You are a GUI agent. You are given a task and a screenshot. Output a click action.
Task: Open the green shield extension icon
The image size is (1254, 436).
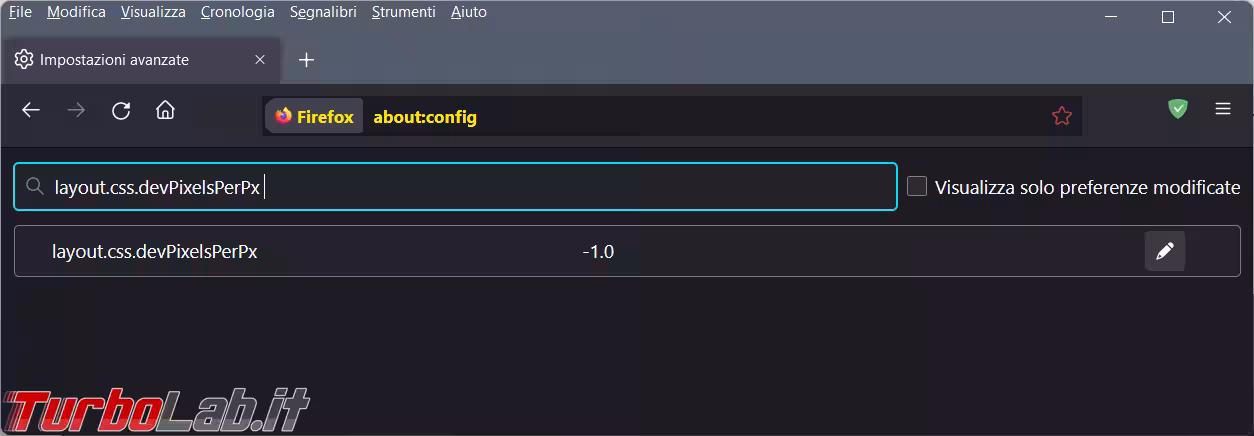pos(1178,109)
